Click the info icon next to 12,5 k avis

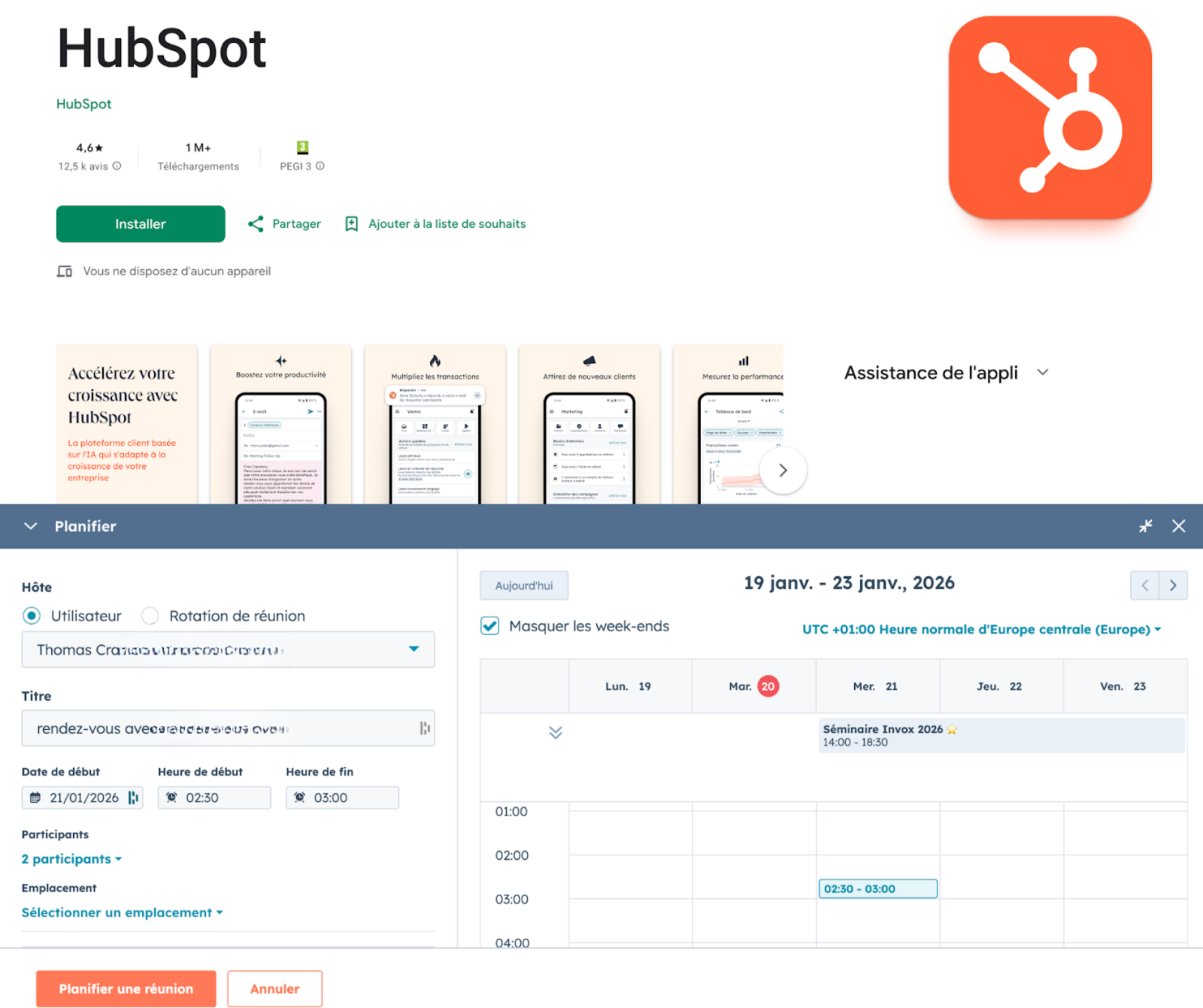(117, 166)
